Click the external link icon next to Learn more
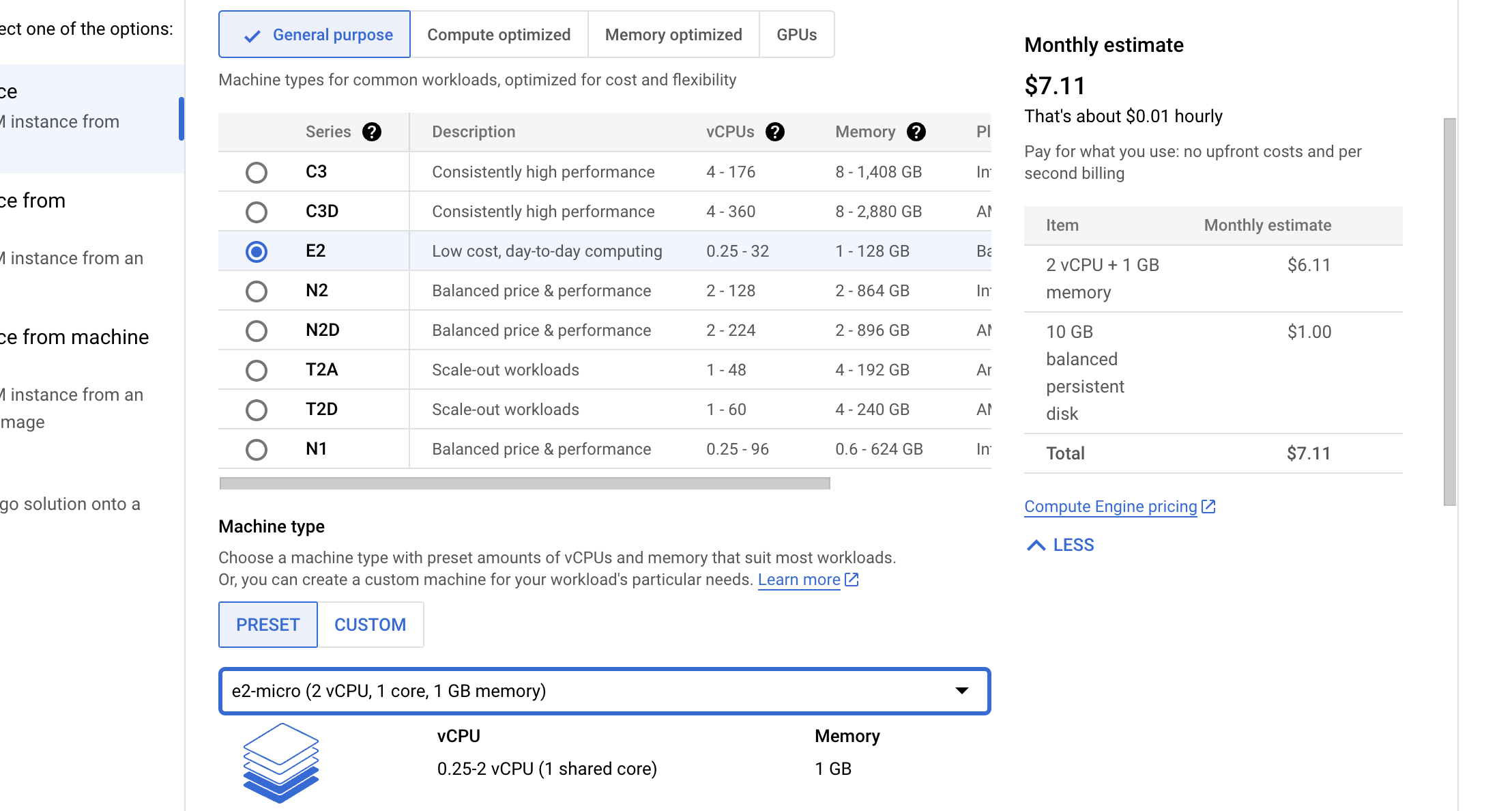This screenshot has height=811, width=1512. click(x=852, y=580)
